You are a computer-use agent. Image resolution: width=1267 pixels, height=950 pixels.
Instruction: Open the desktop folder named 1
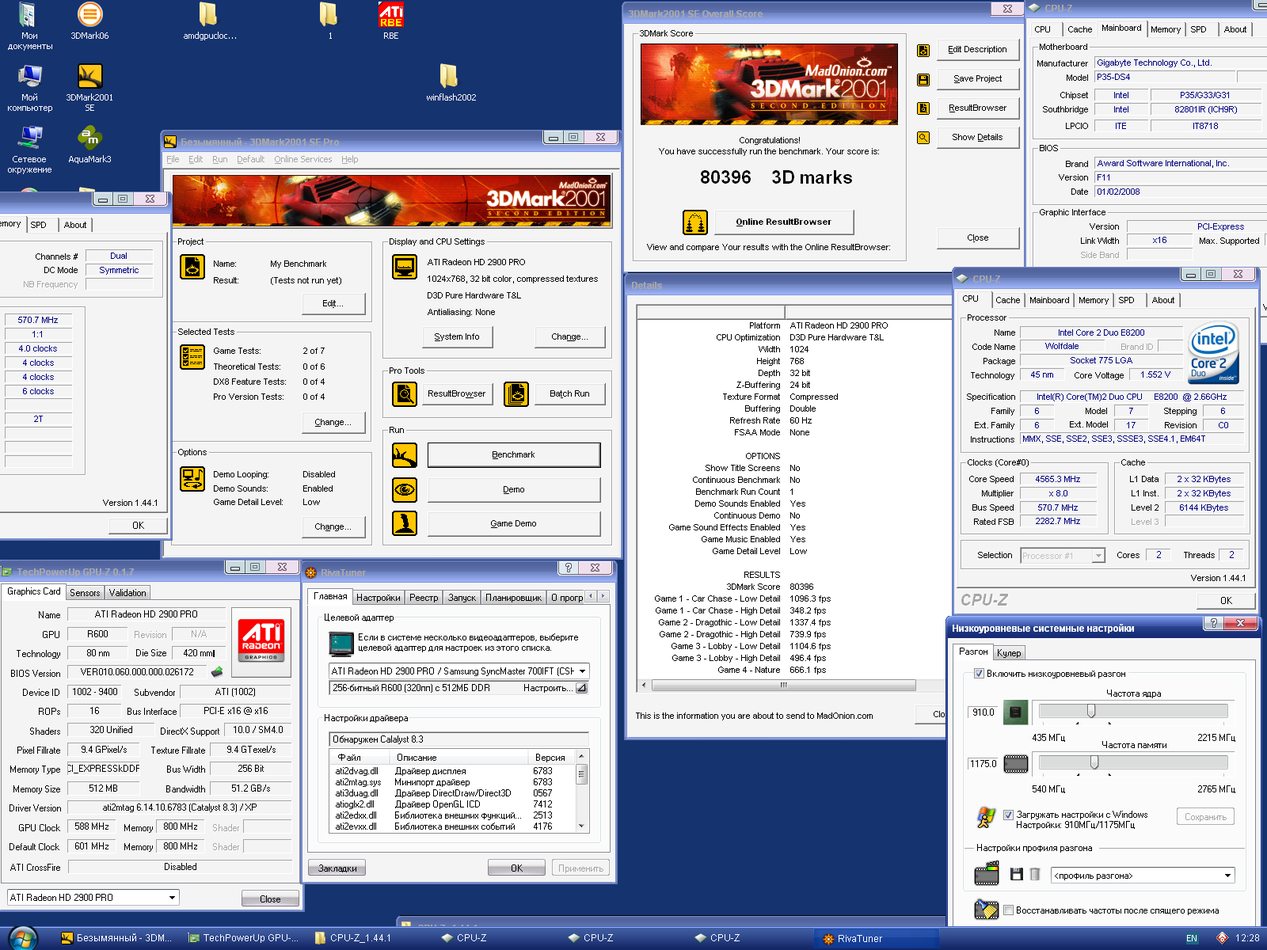tap(329, 22)
